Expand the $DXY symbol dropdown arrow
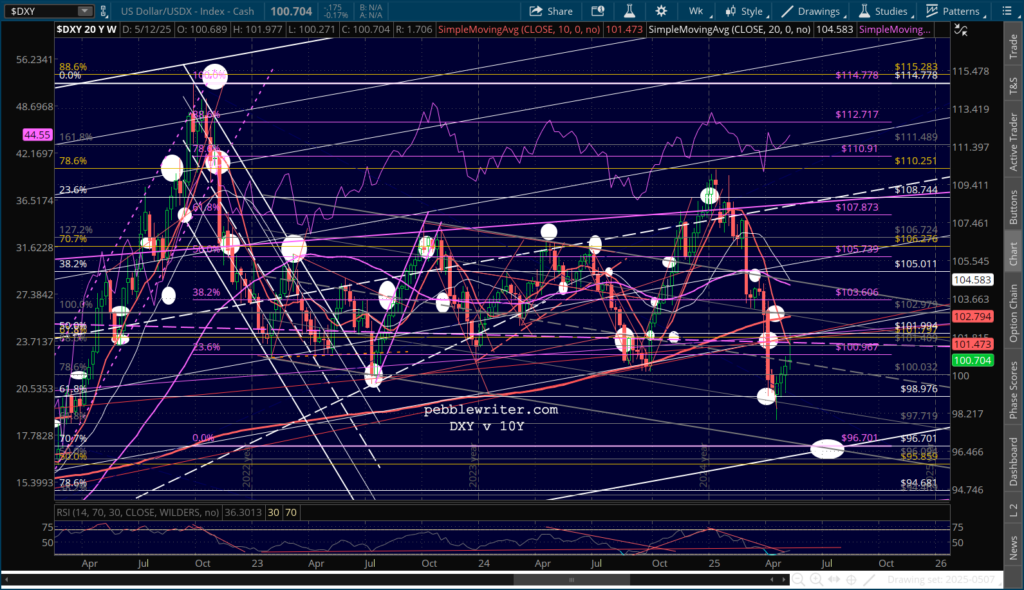This screenshot has height=590, width=1024. point(87,11)
